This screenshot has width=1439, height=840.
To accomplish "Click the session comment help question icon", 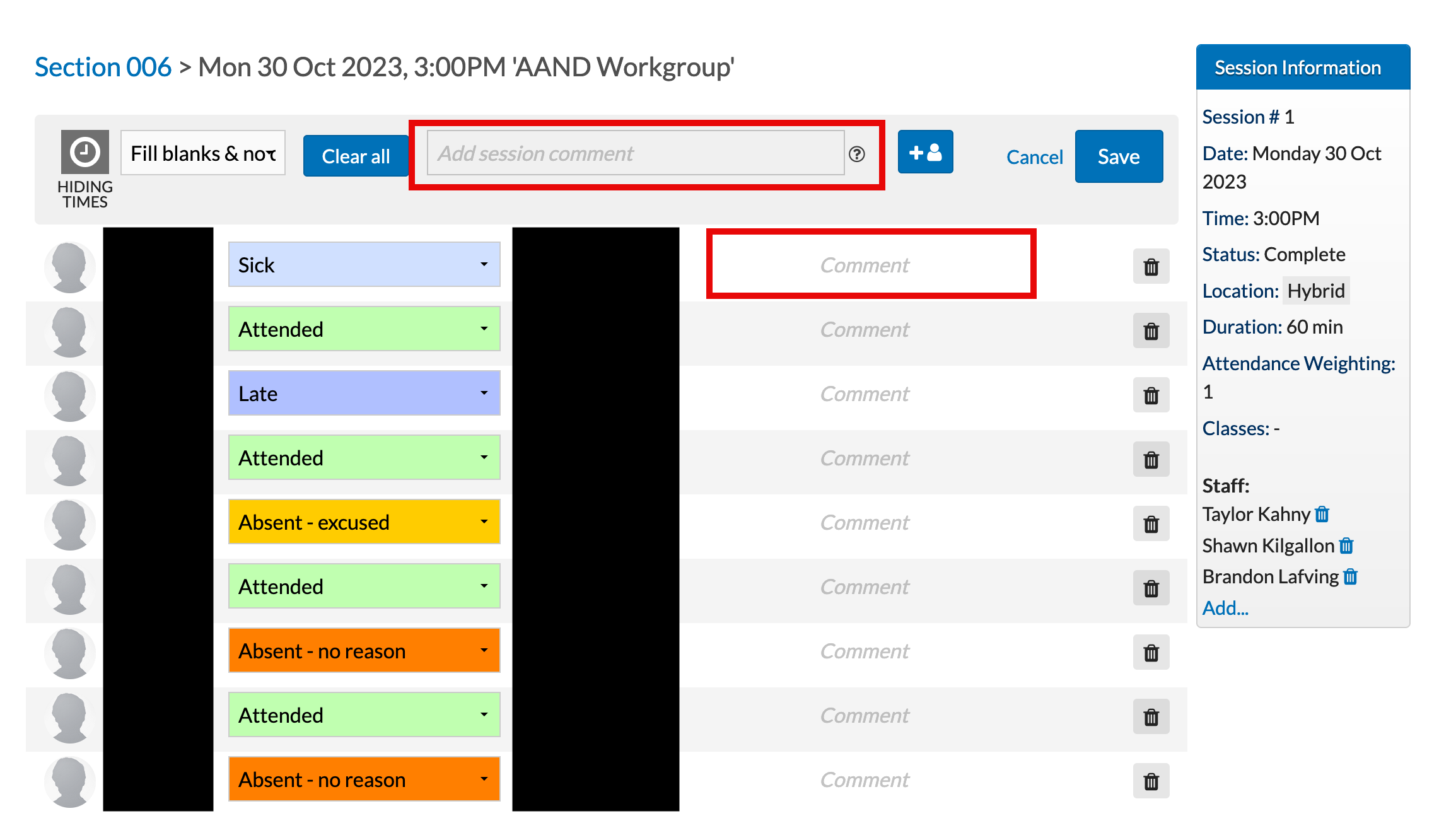I will 856,154.
